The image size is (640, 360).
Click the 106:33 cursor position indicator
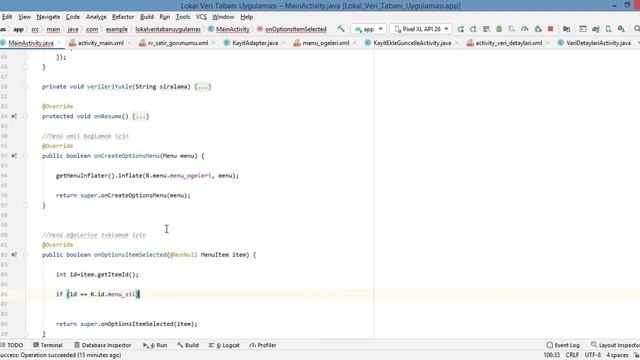click(551, 355)
